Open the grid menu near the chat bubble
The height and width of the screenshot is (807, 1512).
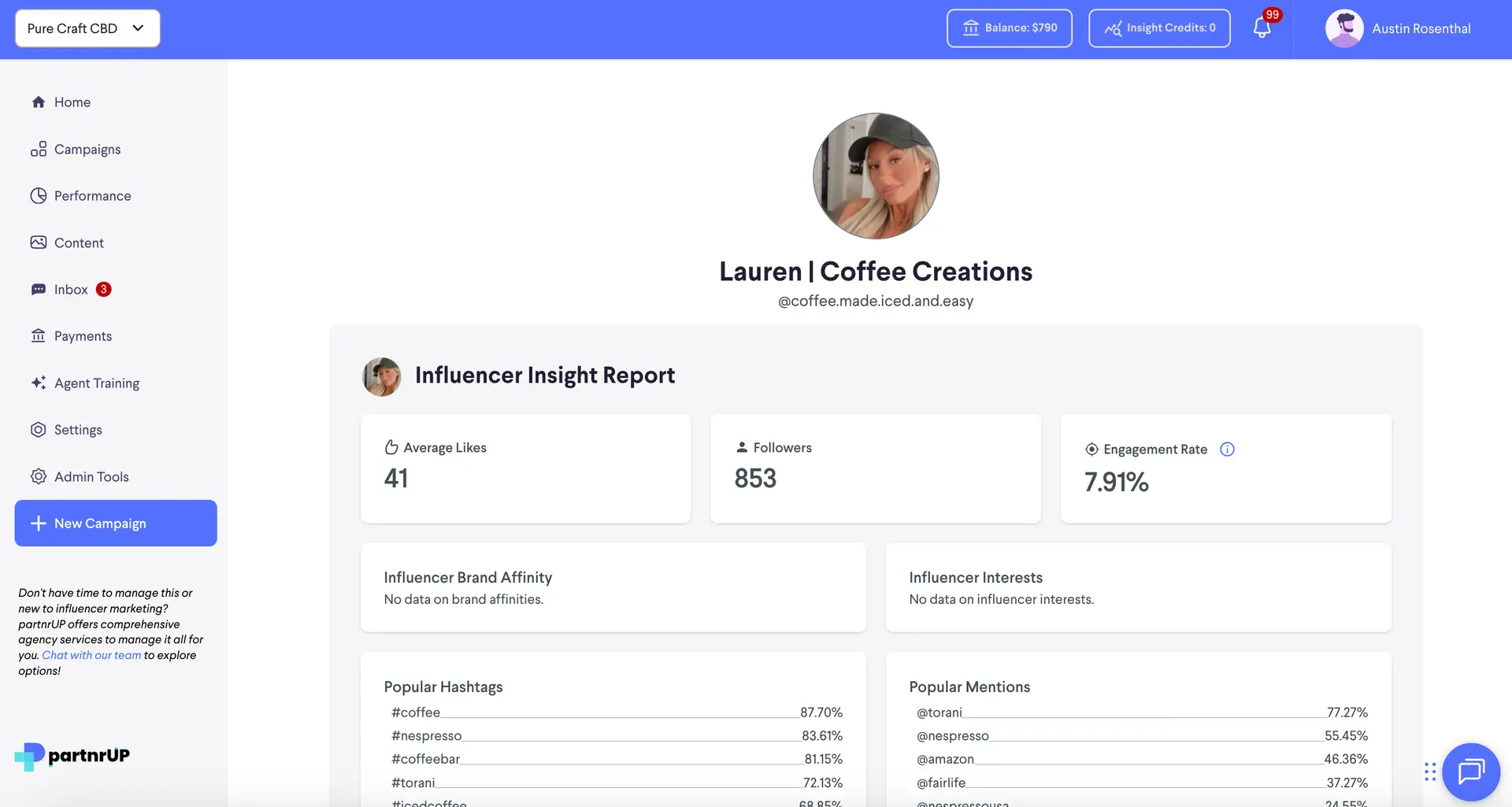[x=1429, y=772]
